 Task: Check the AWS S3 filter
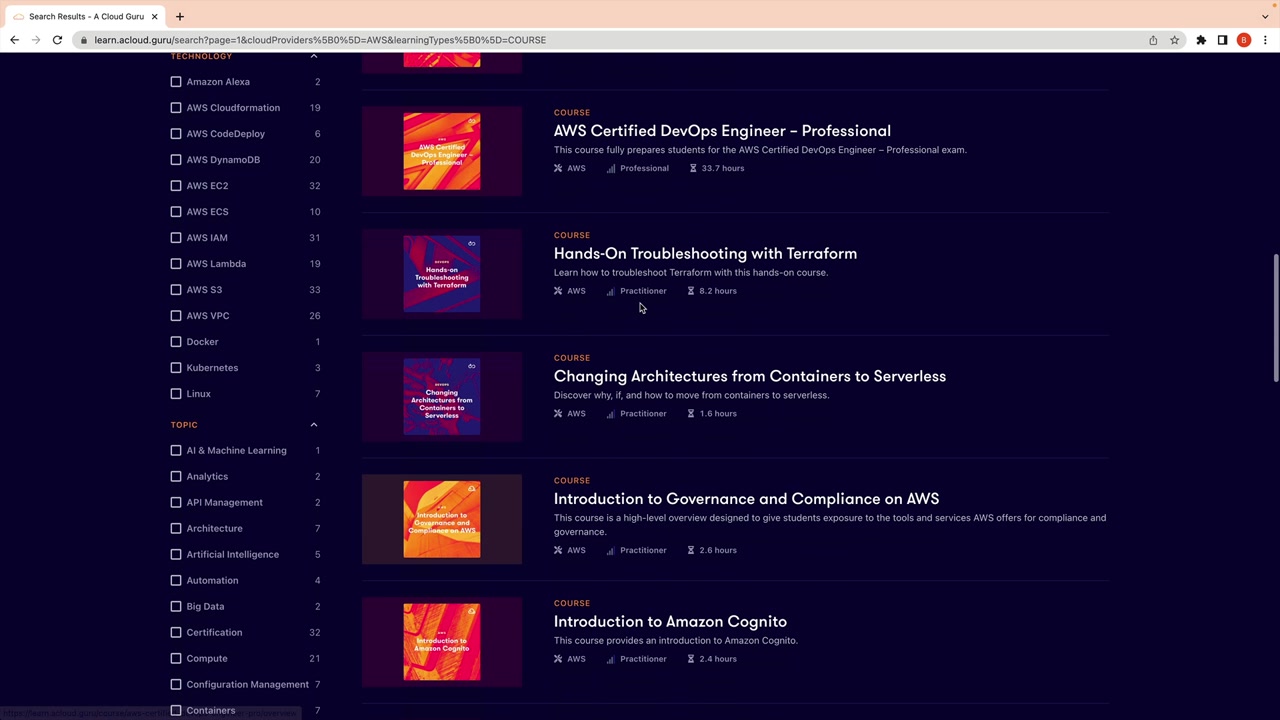point(176,290)
